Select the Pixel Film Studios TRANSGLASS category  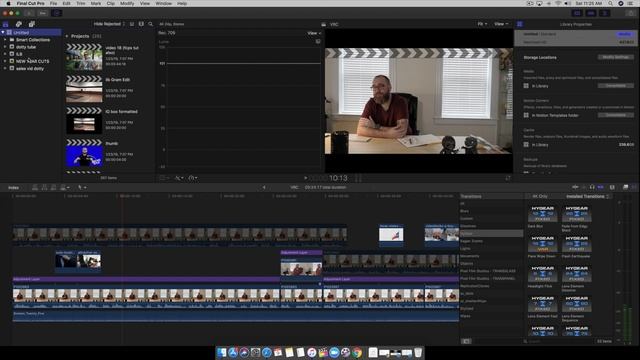[x=488, y=271]
